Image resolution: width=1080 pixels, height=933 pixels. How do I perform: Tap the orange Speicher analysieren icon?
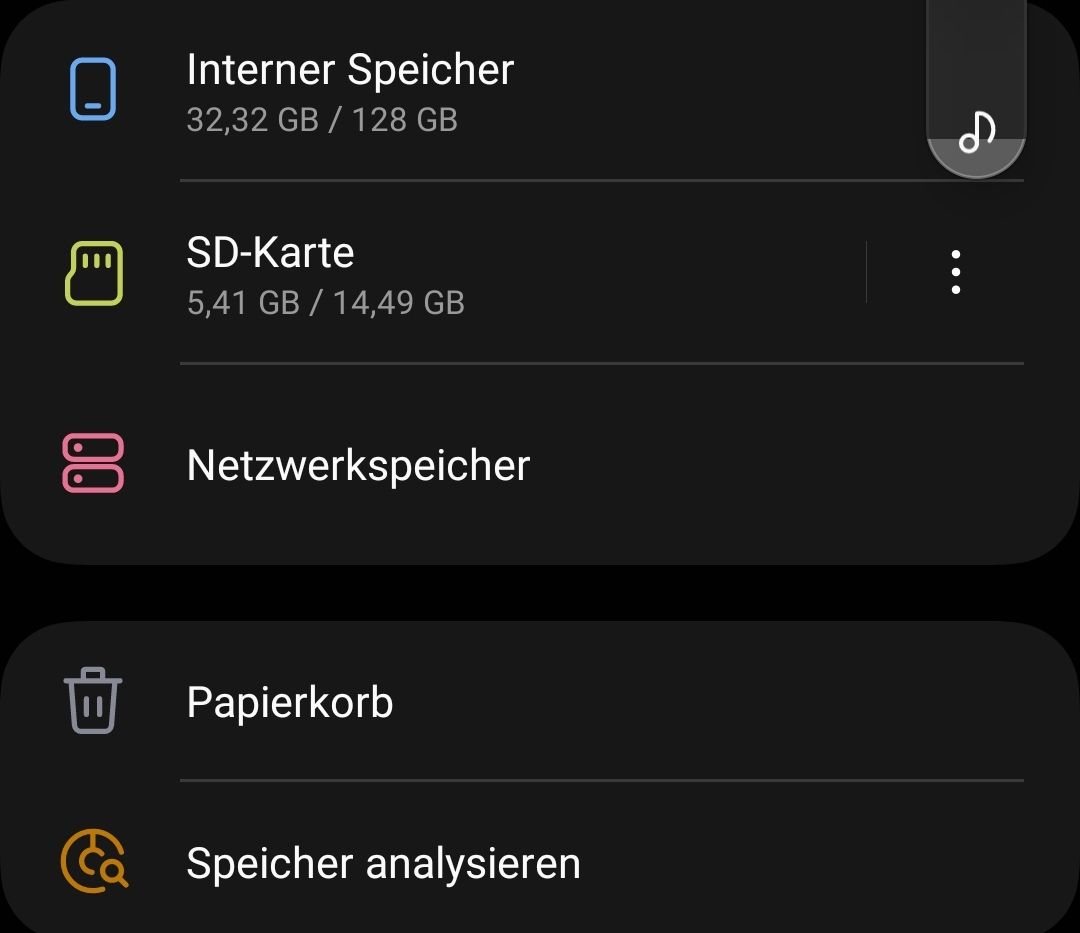pos(95,860)
